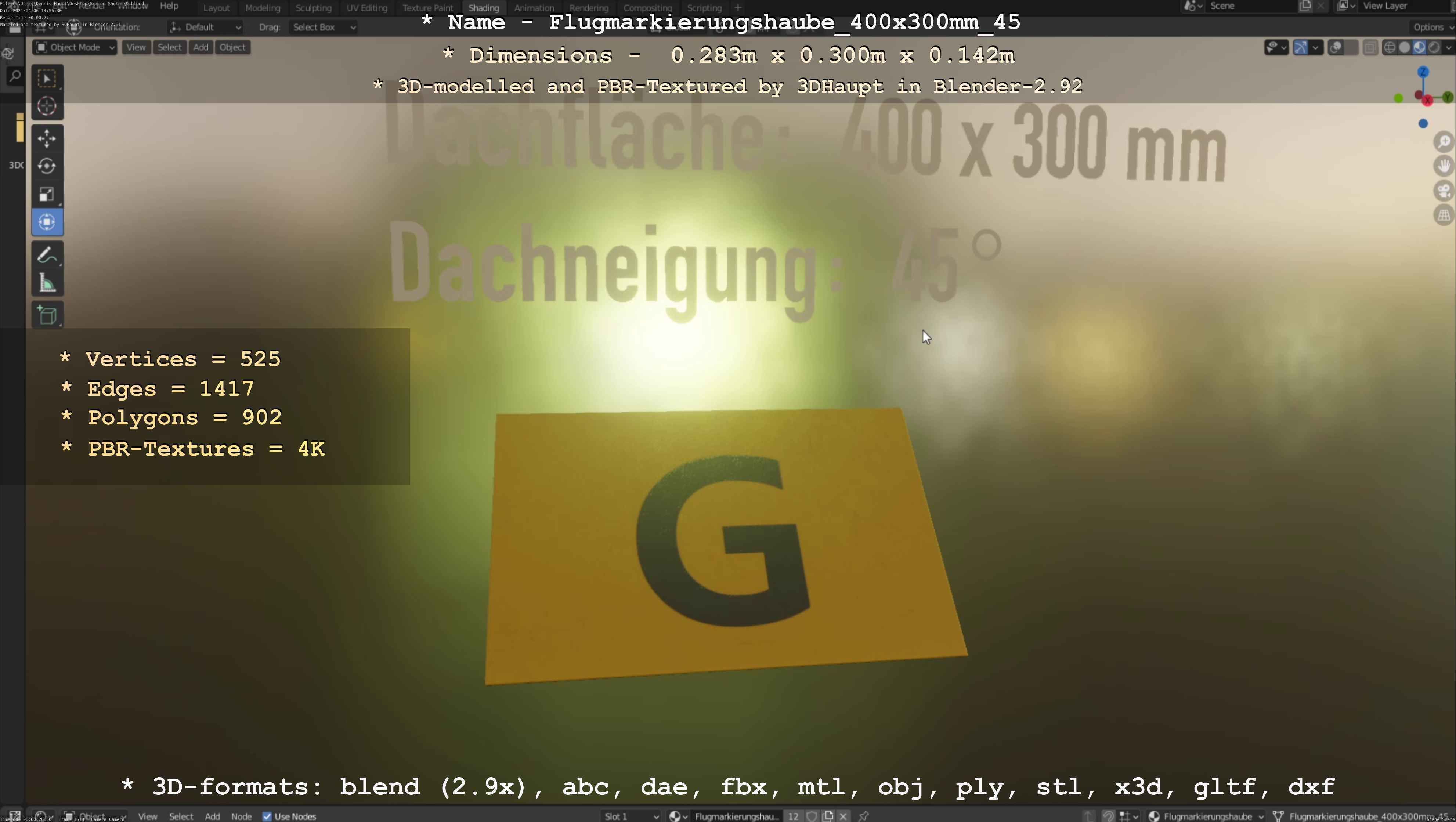Pick the Annotate pencil tool
1456x822 pixels.
47,255
